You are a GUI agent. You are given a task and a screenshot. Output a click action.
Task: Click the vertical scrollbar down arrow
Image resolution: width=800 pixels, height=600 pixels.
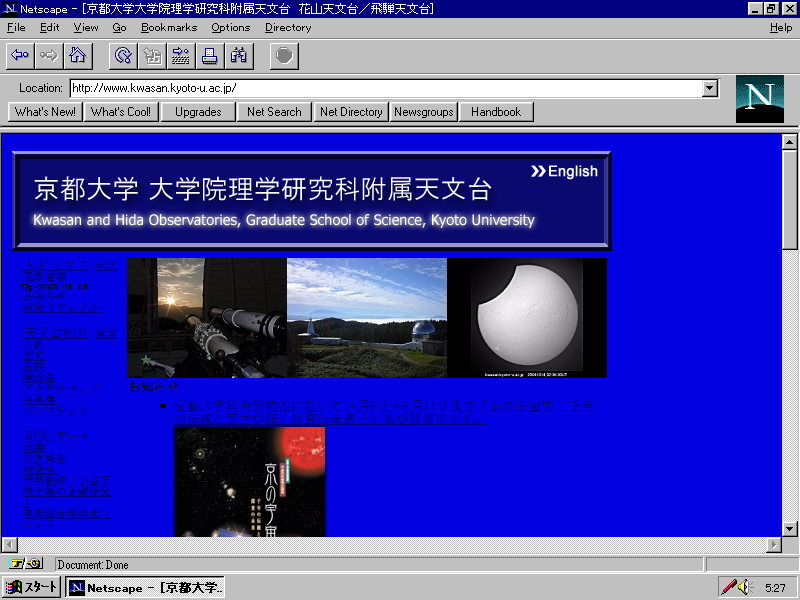[789, 529]
